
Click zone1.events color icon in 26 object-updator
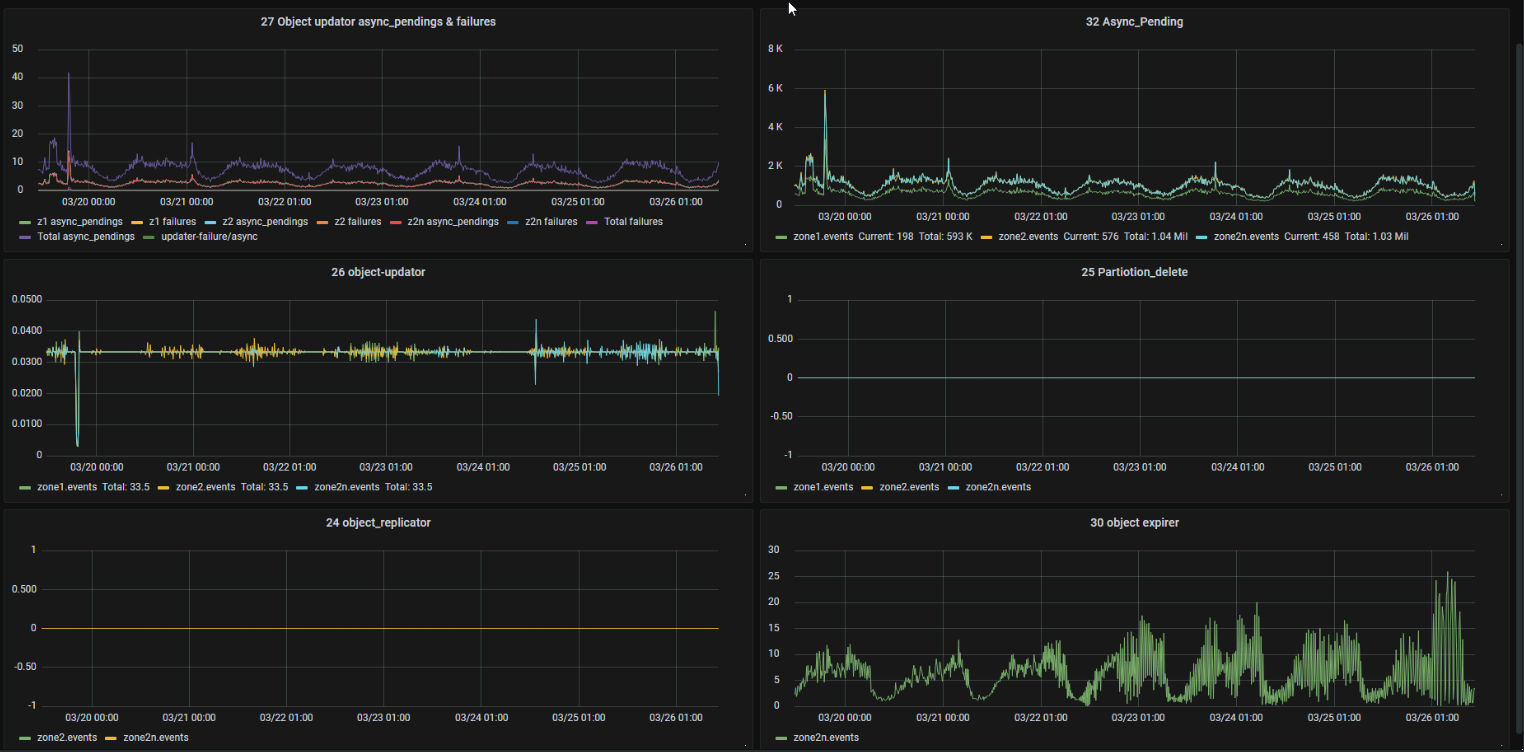25,487
